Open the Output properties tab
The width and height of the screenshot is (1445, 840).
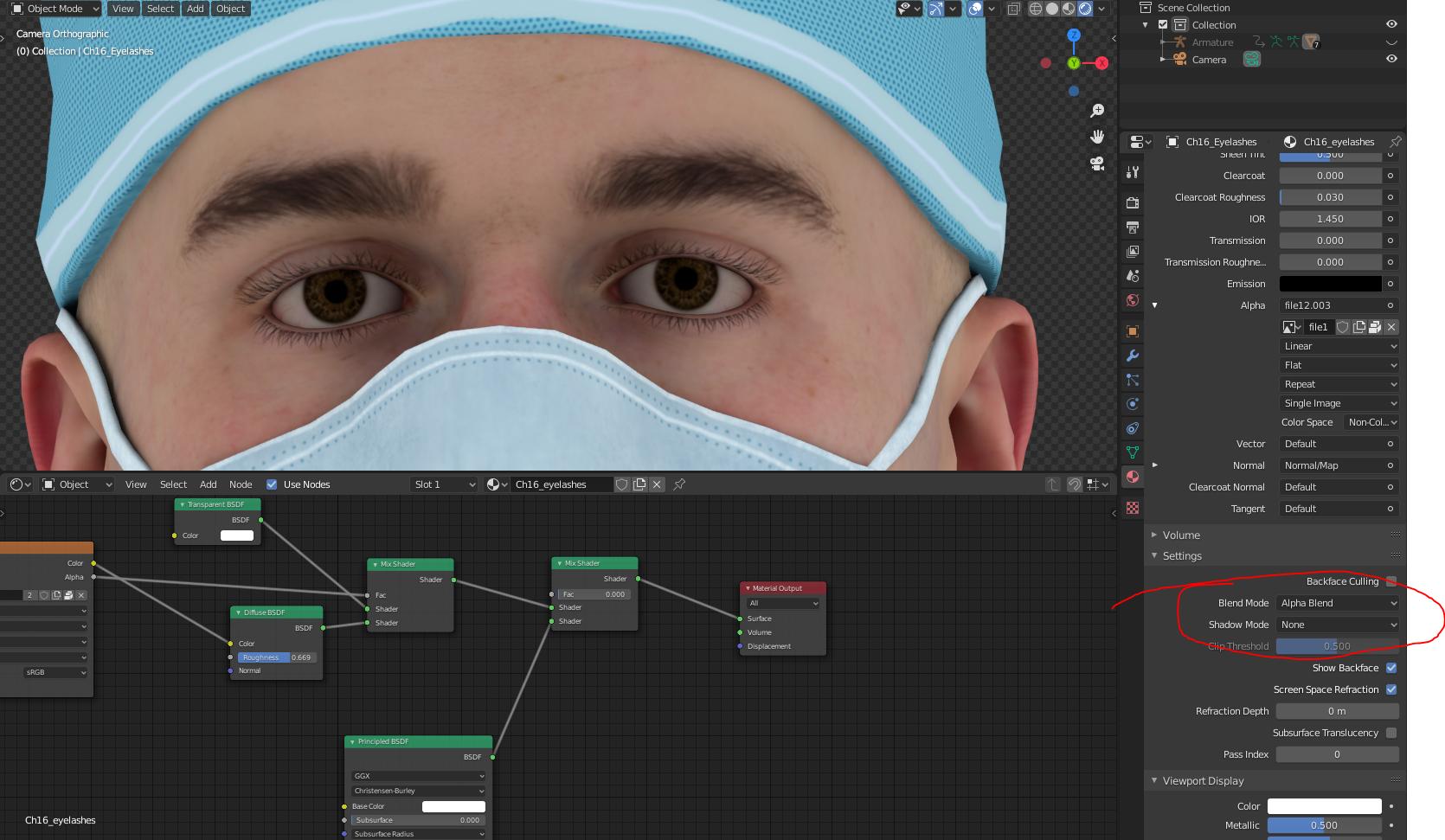point(1133,228)
